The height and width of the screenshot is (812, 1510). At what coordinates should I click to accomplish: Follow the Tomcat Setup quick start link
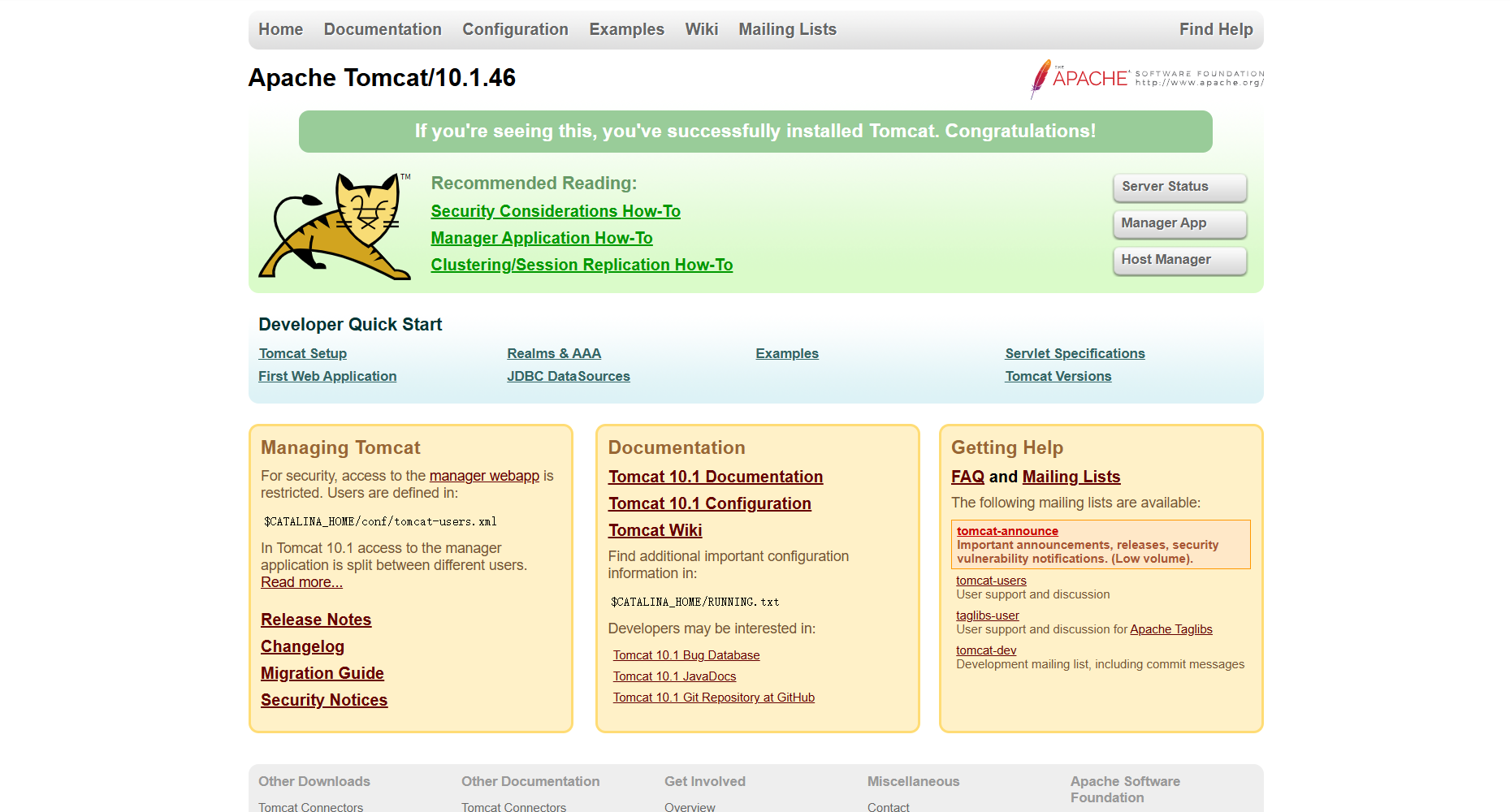pyautogui.click(x=302, y=353)
